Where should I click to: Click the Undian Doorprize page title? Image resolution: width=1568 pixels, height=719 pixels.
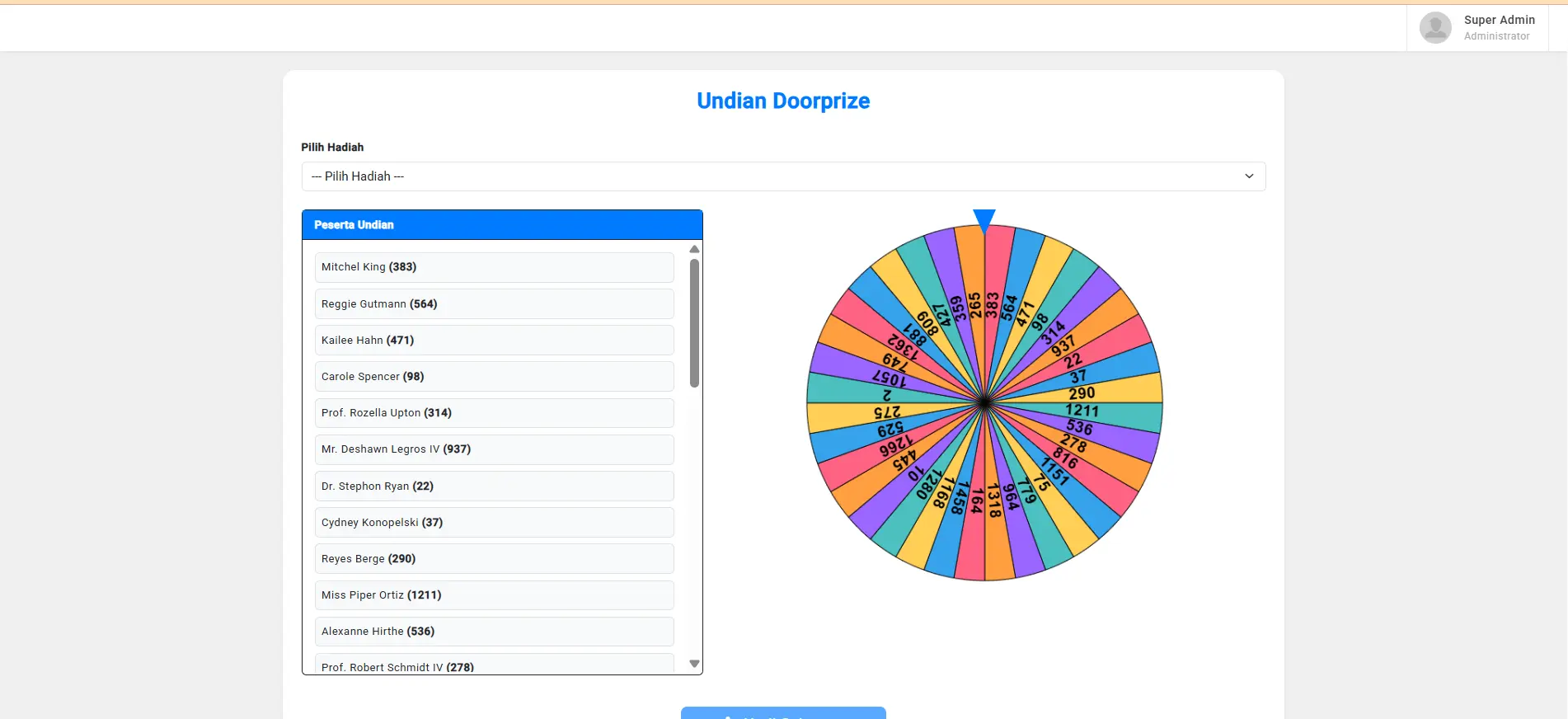click(x=782, y=101)
